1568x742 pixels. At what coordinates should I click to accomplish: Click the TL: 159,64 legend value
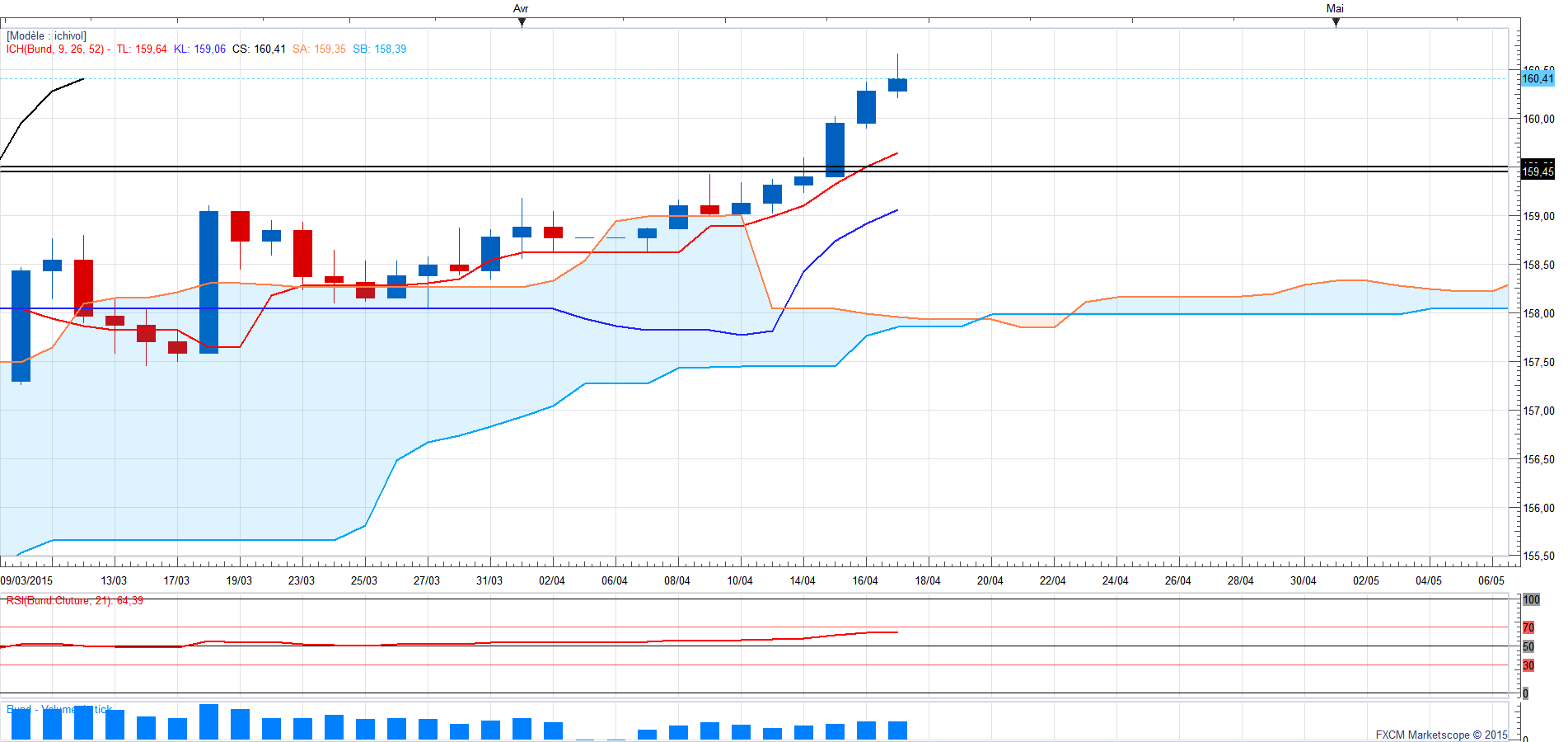[142, 49]
